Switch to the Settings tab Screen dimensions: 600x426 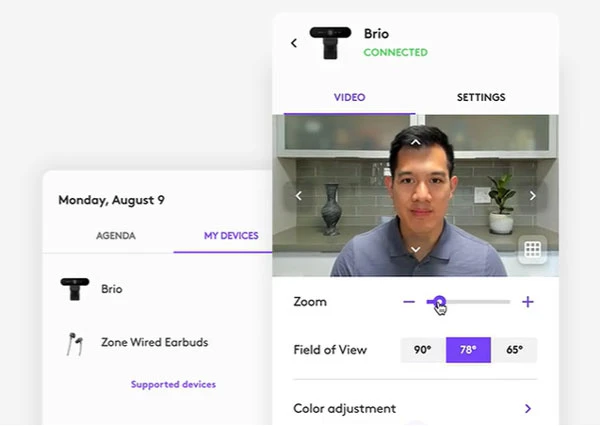[x=480, y=98]
